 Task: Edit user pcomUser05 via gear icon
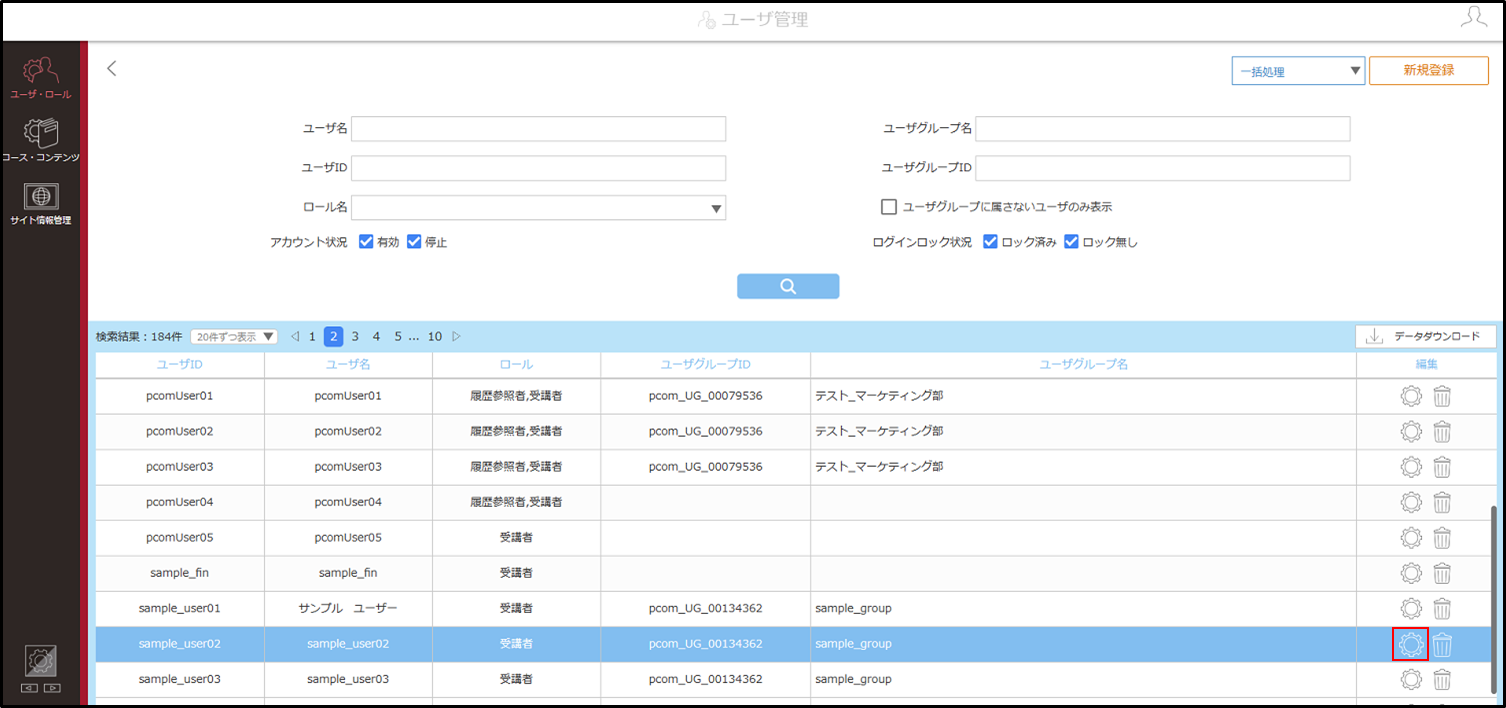pyautogui.click(x=1410, y=538)
